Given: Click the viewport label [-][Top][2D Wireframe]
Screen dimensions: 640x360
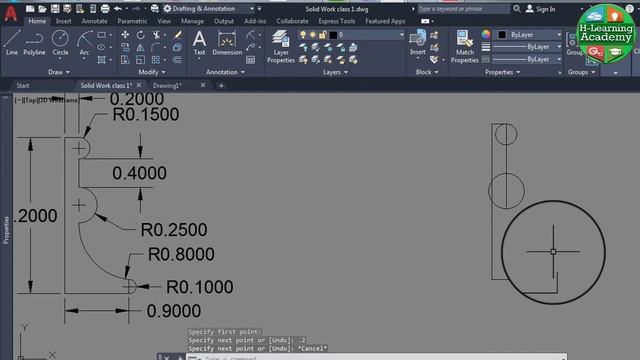Looking at the screenshot, I should (47, 100).
